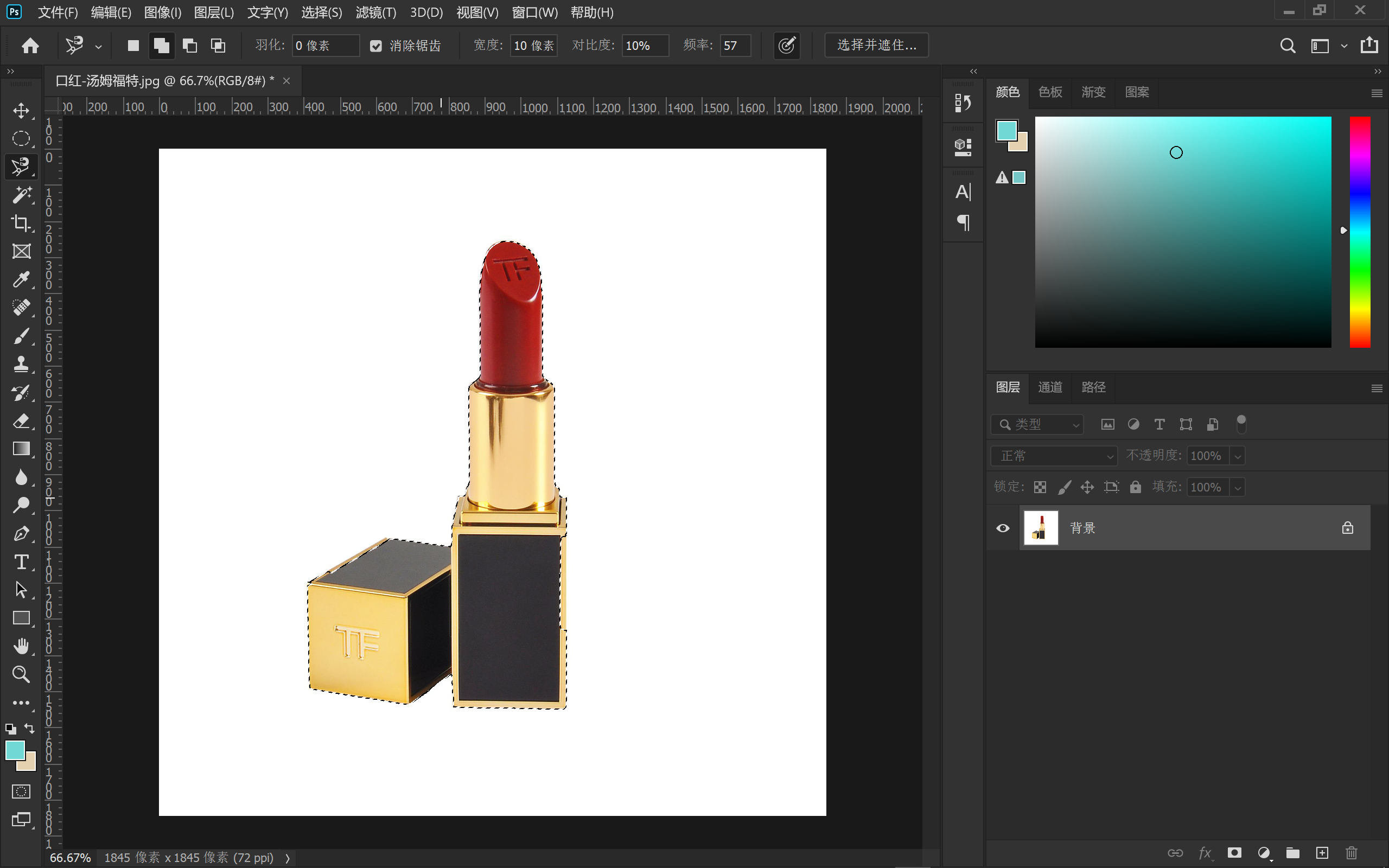Expand status bar info arrow
Image resolution: width=1389 pixels, height=868 pixels.
coord(288,858)
